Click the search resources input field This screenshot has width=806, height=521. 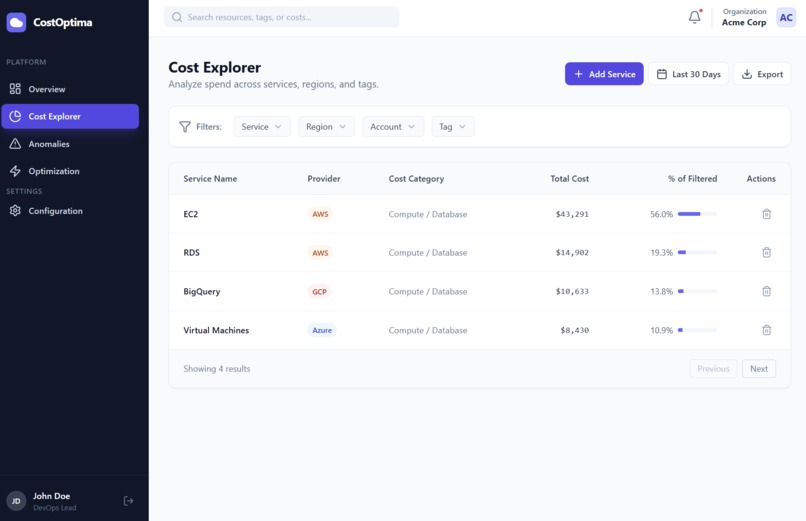(x=282, y=17)
